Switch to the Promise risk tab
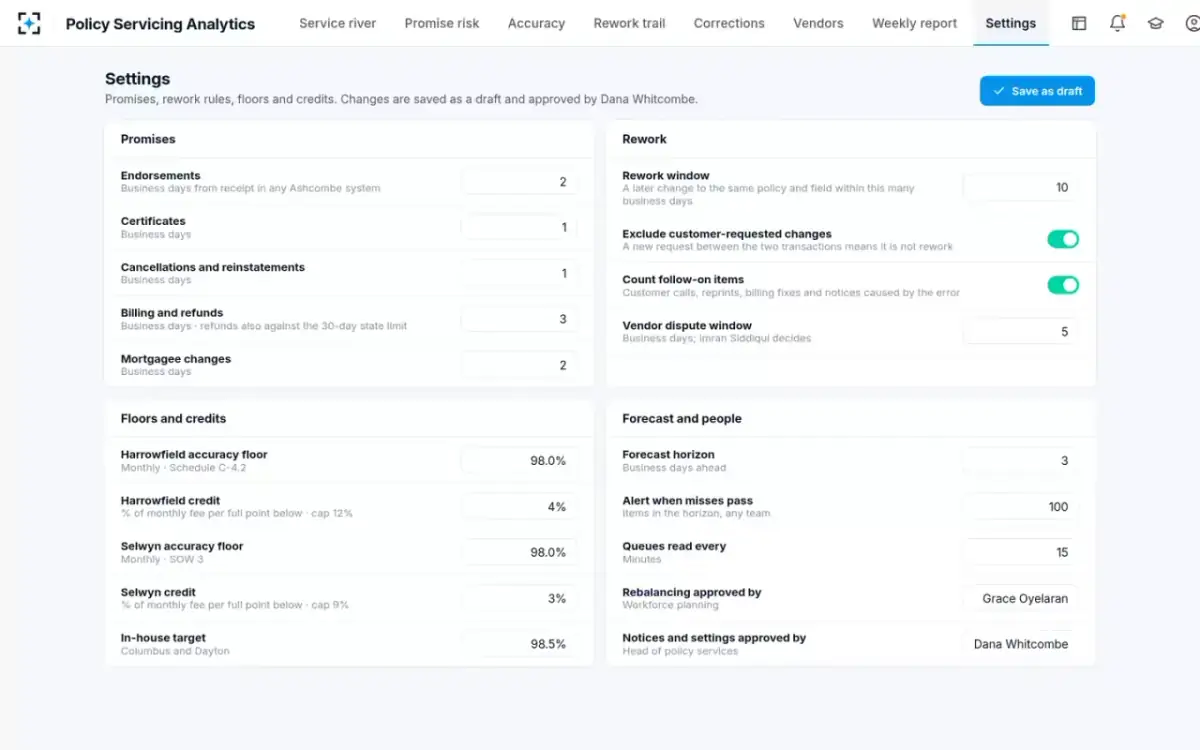 tap(442, 23)
